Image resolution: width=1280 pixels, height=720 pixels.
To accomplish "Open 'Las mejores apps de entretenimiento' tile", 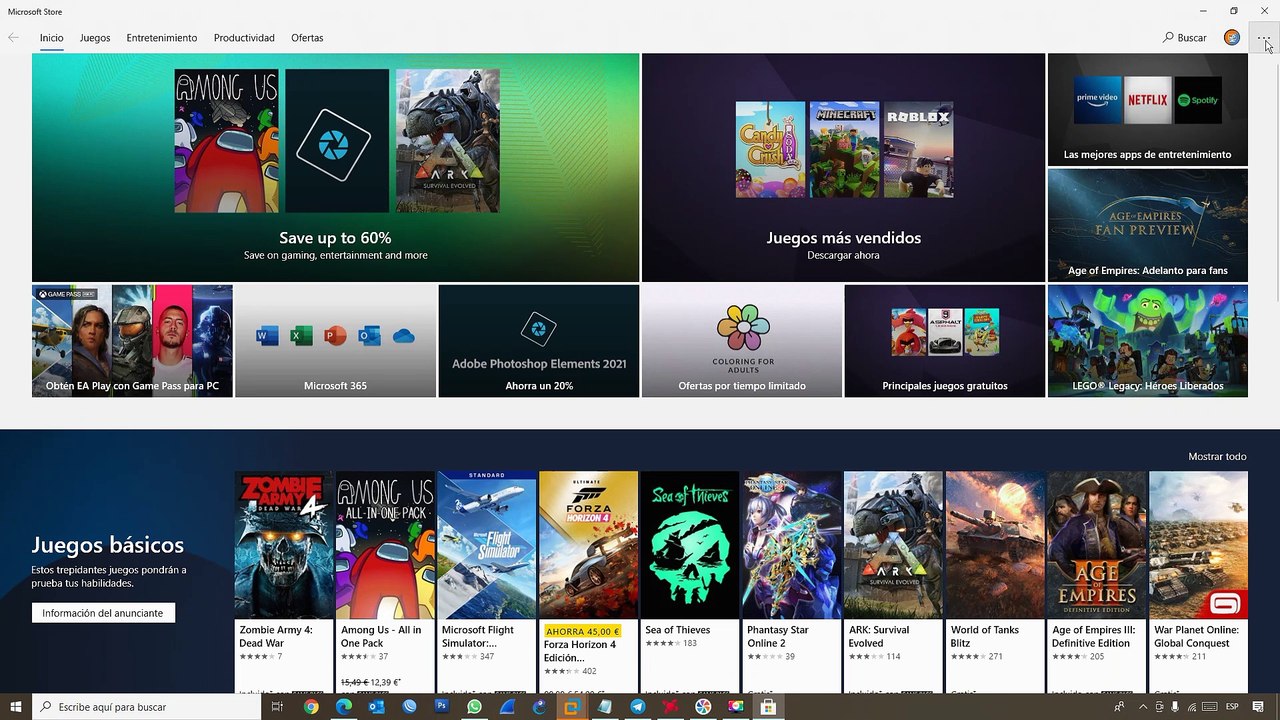I will tap(1147, 109).
